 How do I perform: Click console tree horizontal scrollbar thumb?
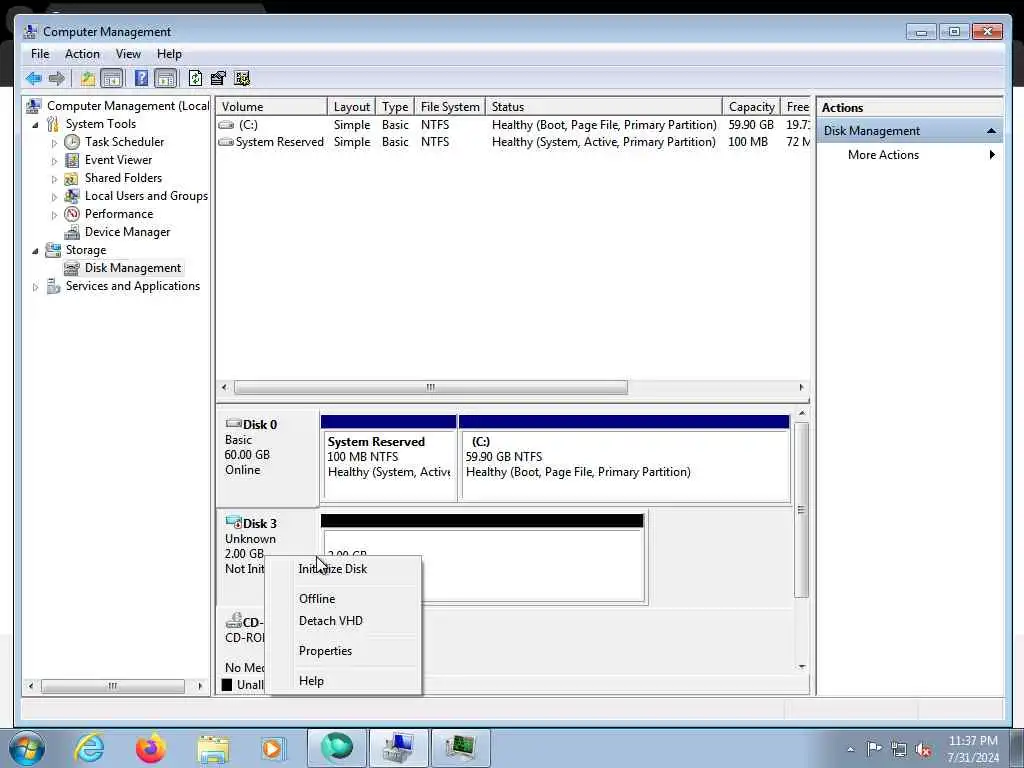pyautogui.click(x=112, y=686)
